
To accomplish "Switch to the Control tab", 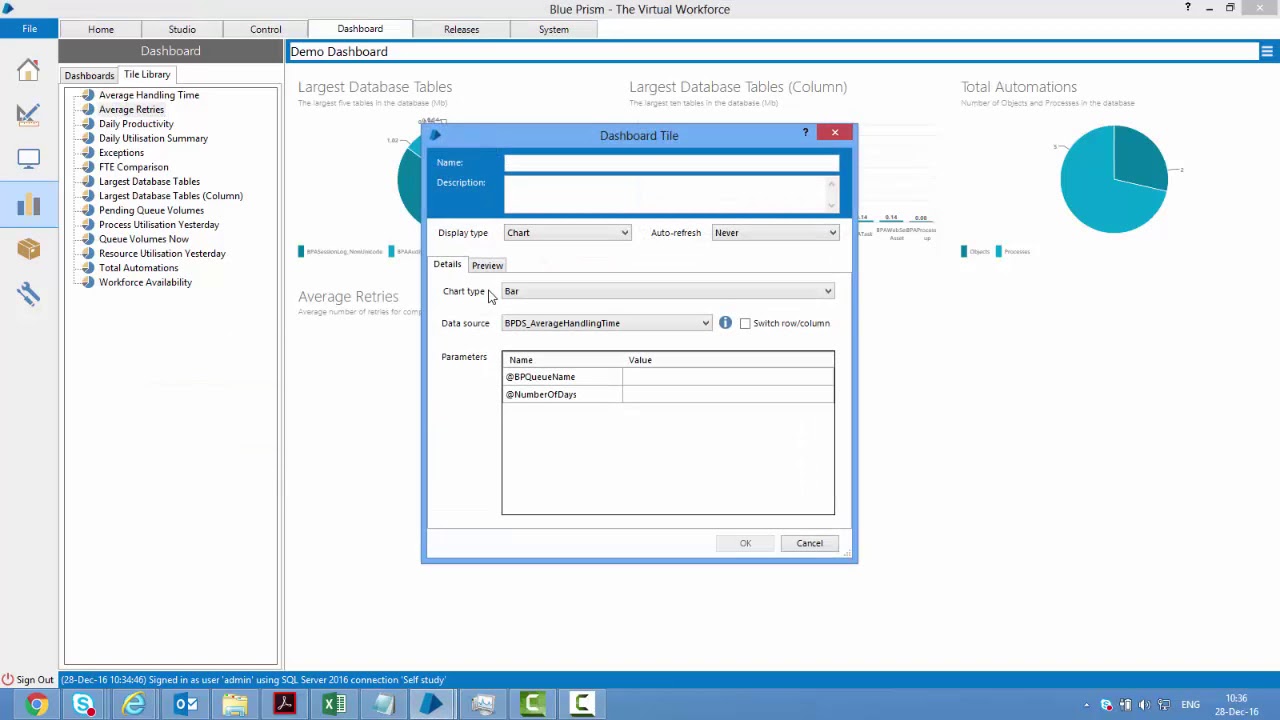I will 265,29.
